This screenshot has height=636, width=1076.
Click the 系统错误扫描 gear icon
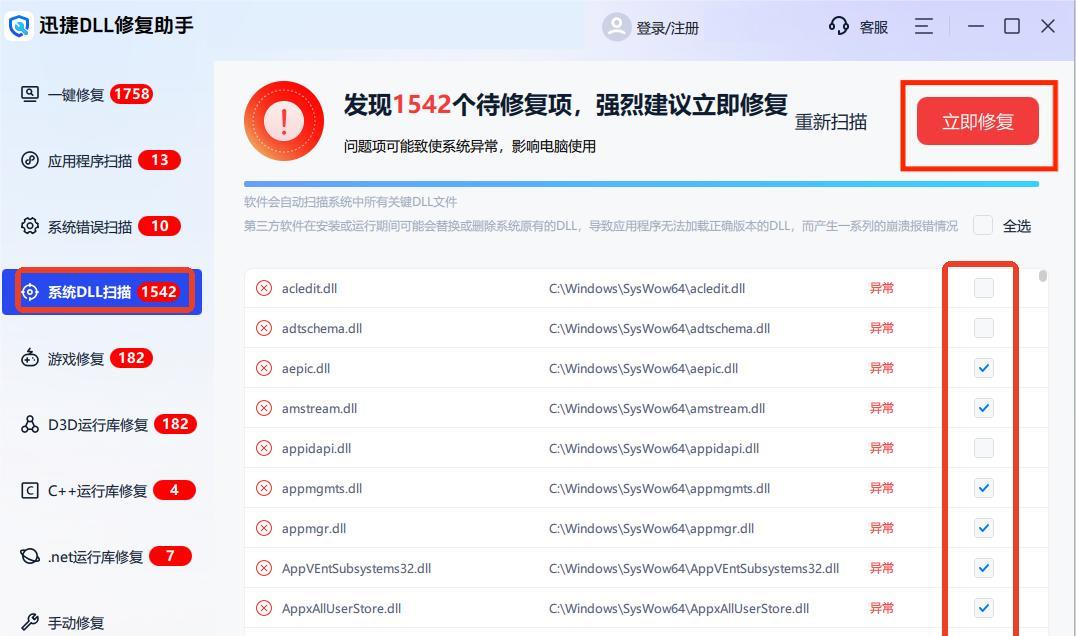pyautogui.click(x=30, y=226)
